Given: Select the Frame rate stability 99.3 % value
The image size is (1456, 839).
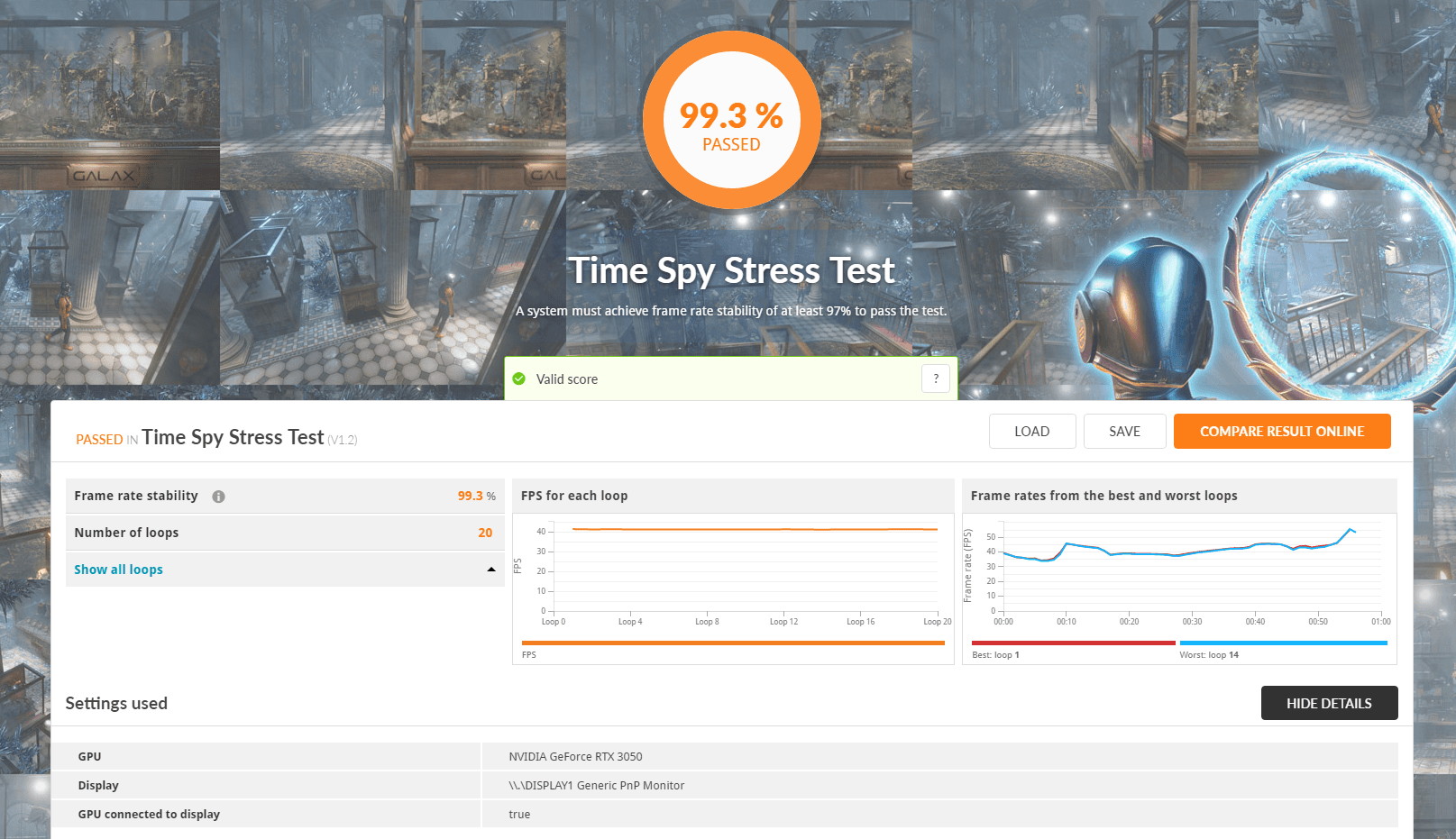Looking at the screenshot, I should [x=476, y=496].
